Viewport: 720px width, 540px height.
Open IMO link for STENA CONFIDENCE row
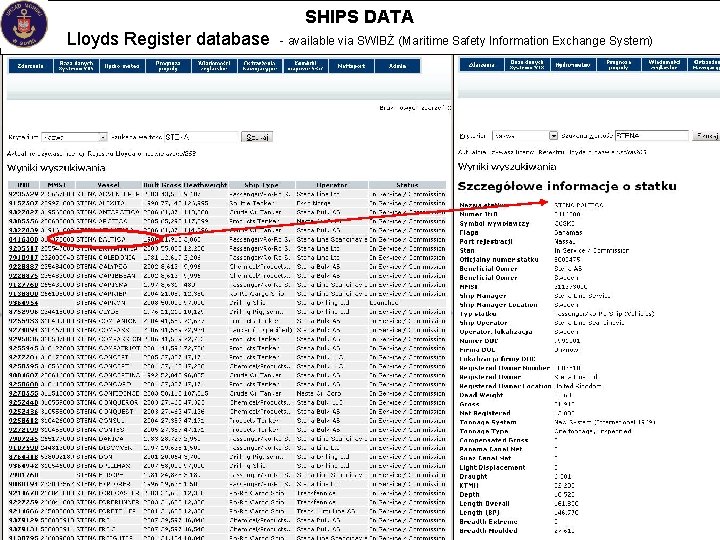(x=23, y=394)
